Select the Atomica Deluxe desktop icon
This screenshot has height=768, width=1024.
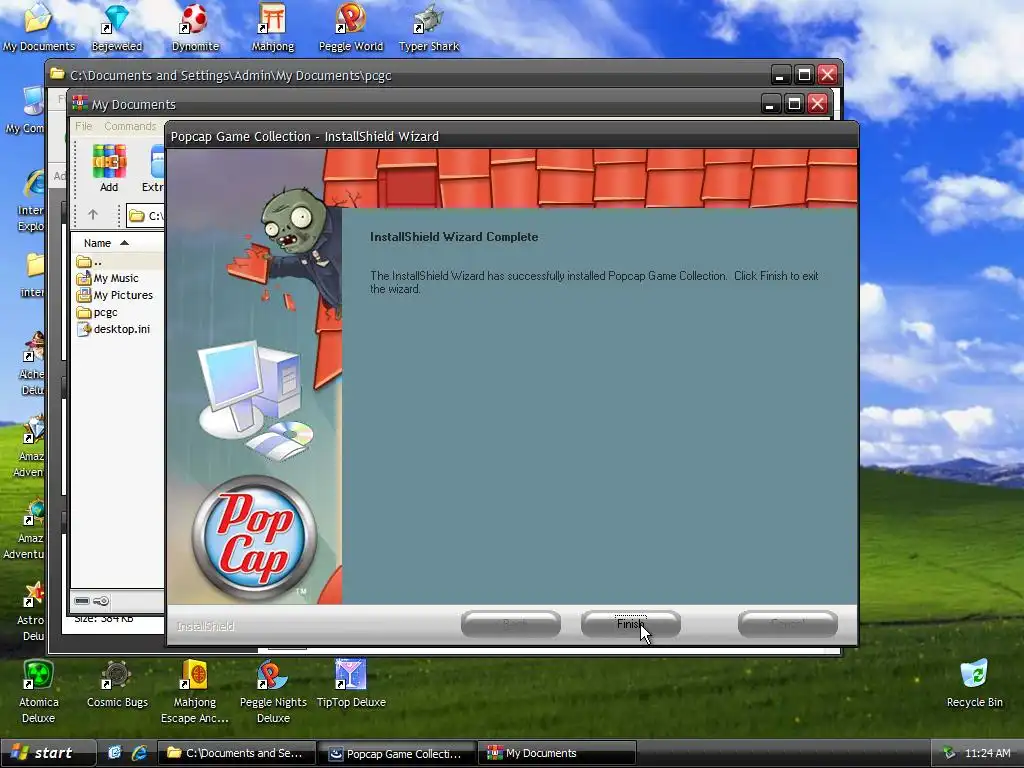(x=39, y=692)
